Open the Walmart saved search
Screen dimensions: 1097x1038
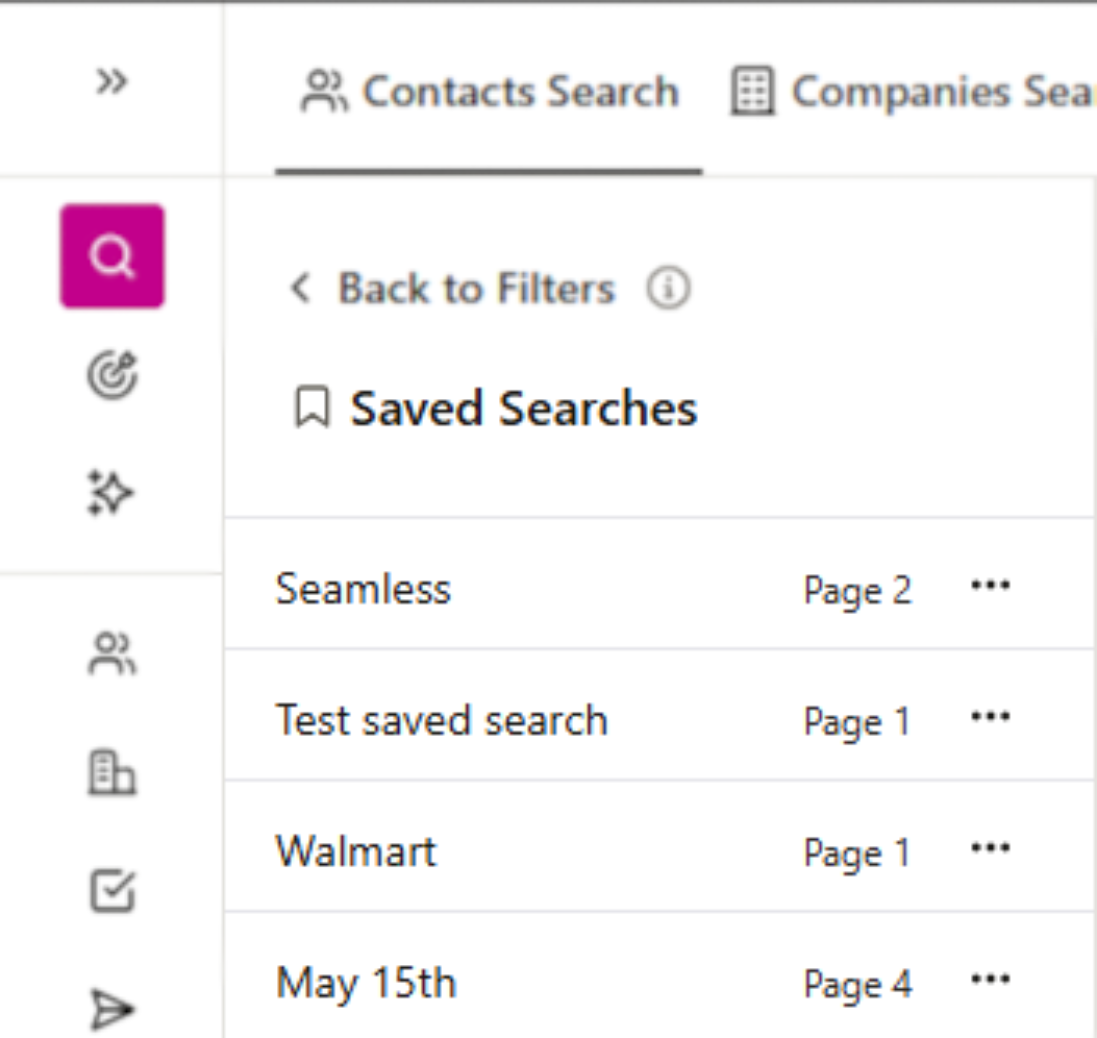tap(355, 851)
